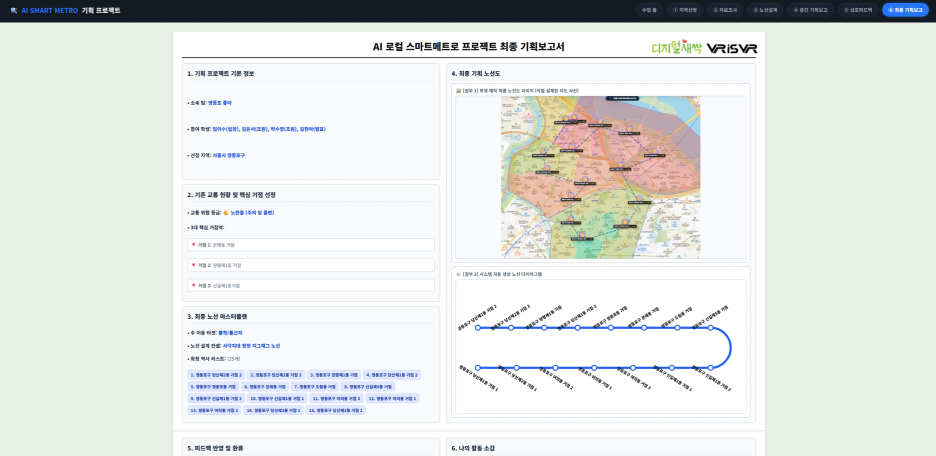The width and height of the screenshot is (936, 456).
Task: Click the 서울시 영등포구 region text
Action: click(x=229, y=155)
